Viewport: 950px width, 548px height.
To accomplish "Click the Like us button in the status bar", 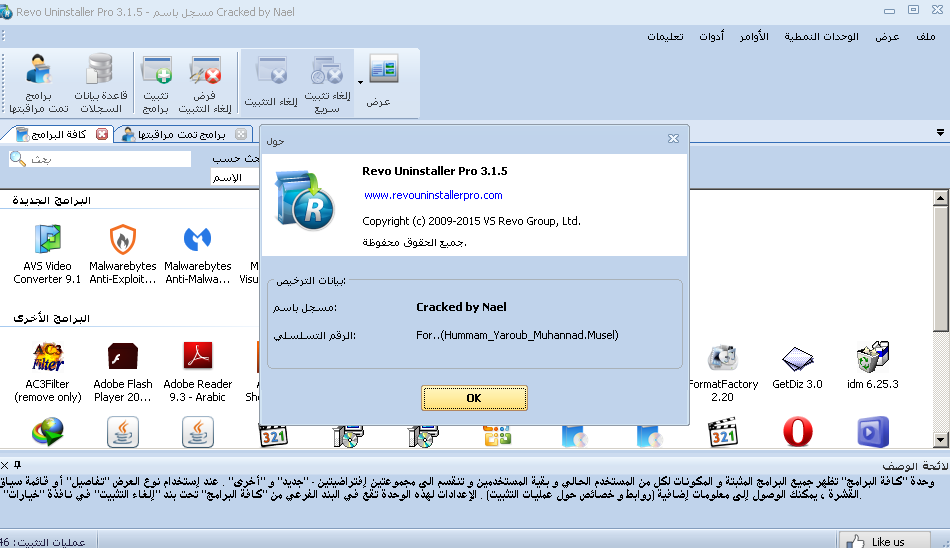I will pos(878,541).
